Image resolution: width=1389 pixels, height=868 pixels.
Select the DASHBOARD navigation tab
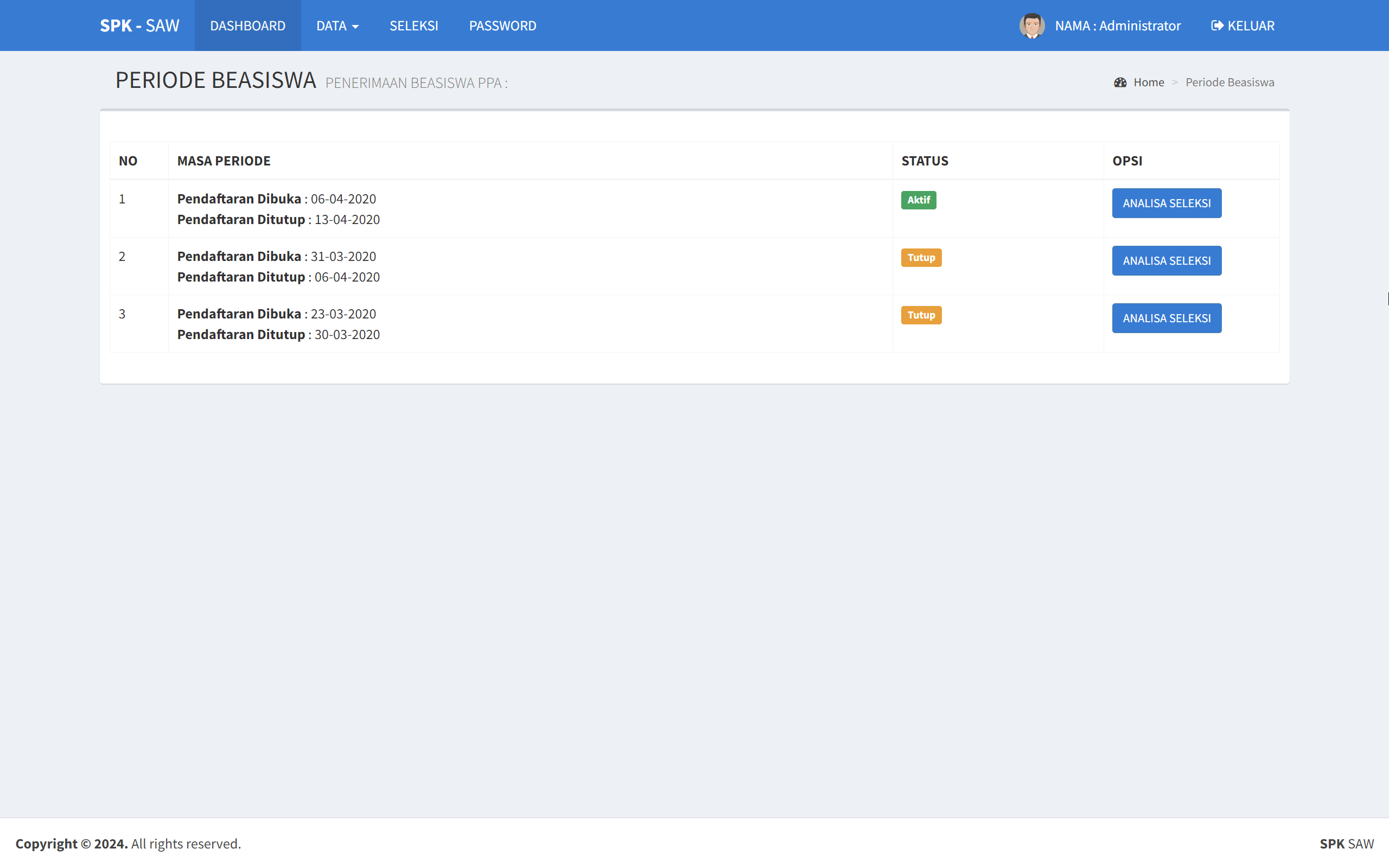pyautogui.click(x=247, y=25)
